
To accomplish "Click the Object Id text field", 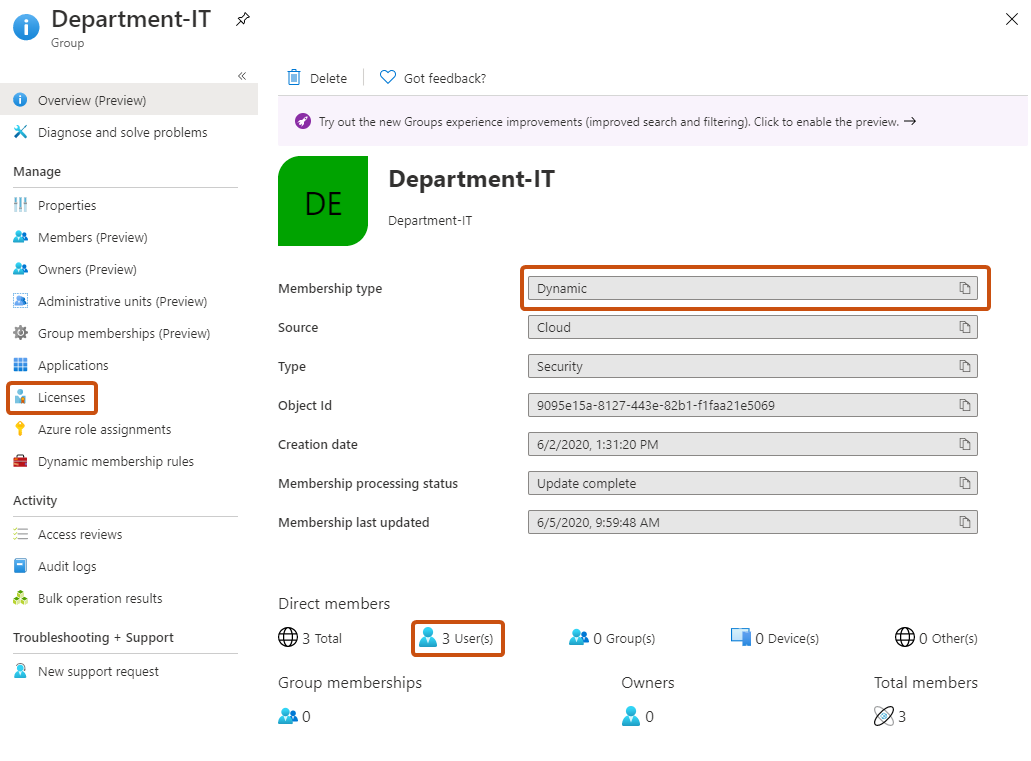I will point(752,405).
